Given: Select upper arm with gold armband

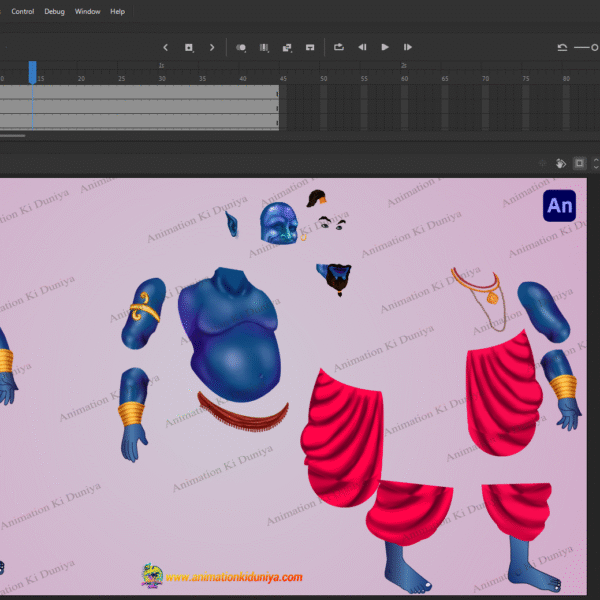Looking at the screenshot, I should click(x=143, y=313).
